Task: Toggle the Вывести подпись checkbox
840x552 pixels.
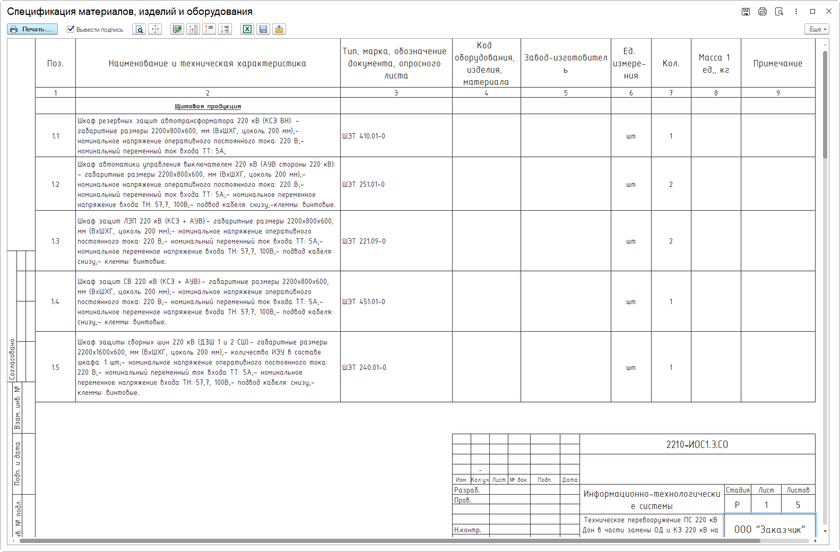Action: tap(71, 30)
